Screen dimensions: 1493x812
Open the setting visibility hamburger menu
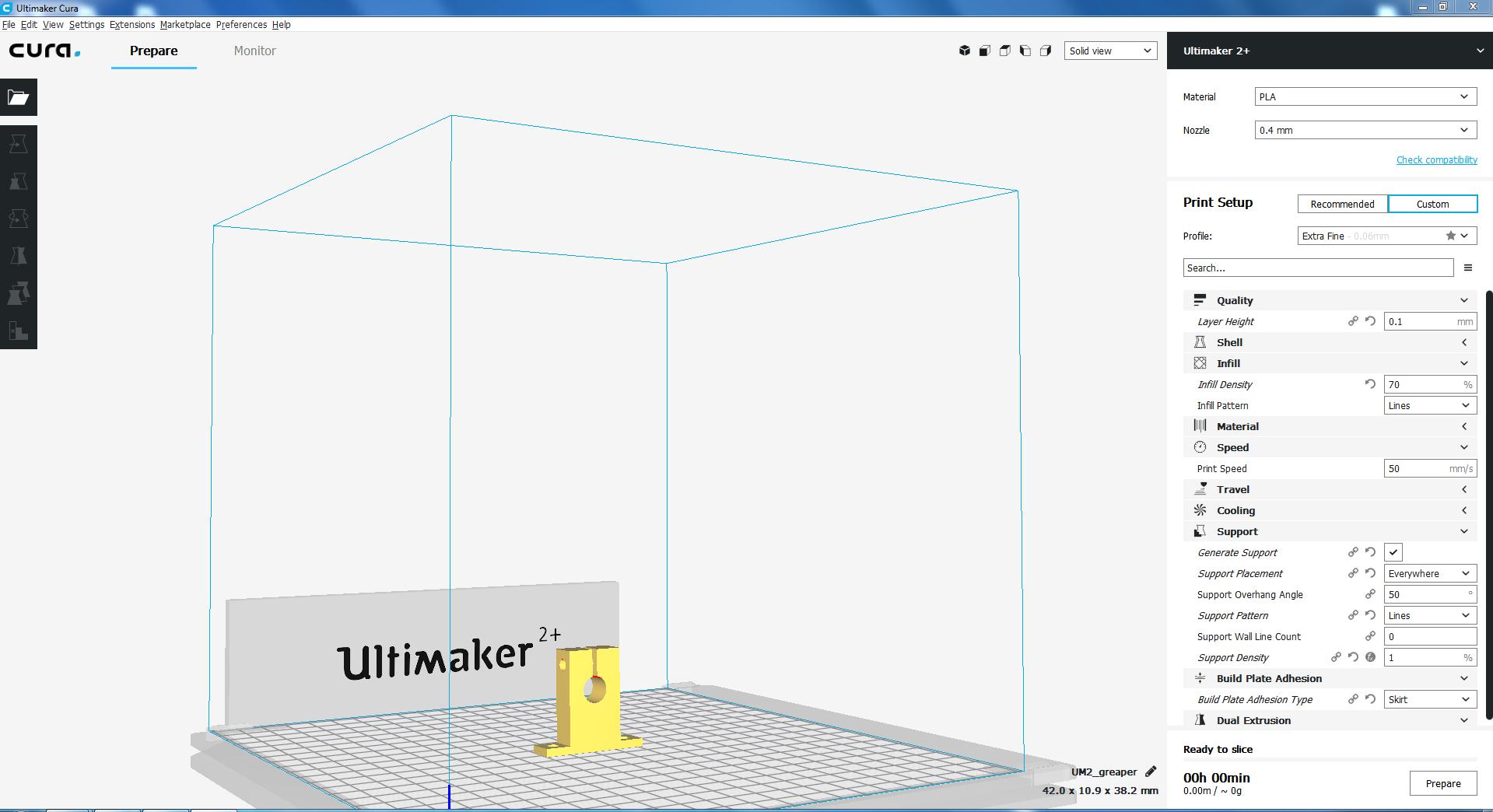[1468, 268]
